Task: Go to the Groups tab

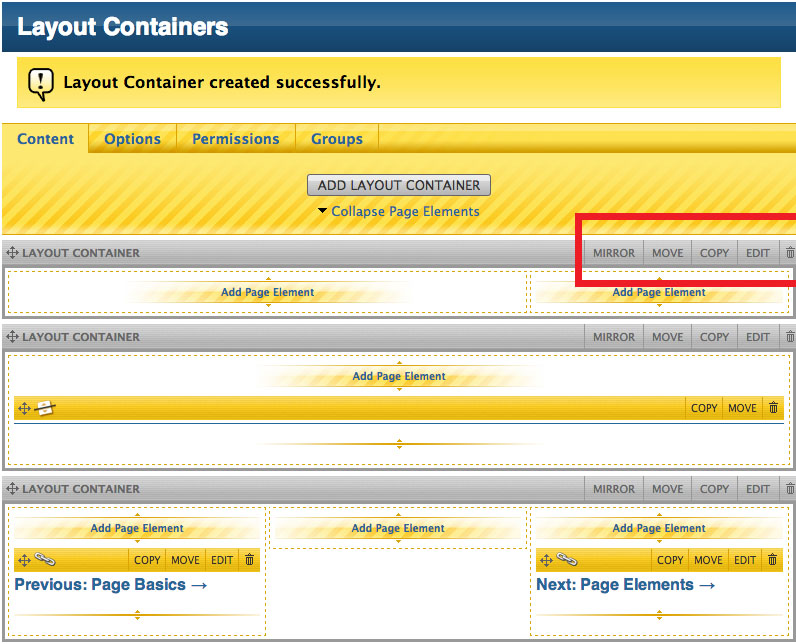Action: 337,139
